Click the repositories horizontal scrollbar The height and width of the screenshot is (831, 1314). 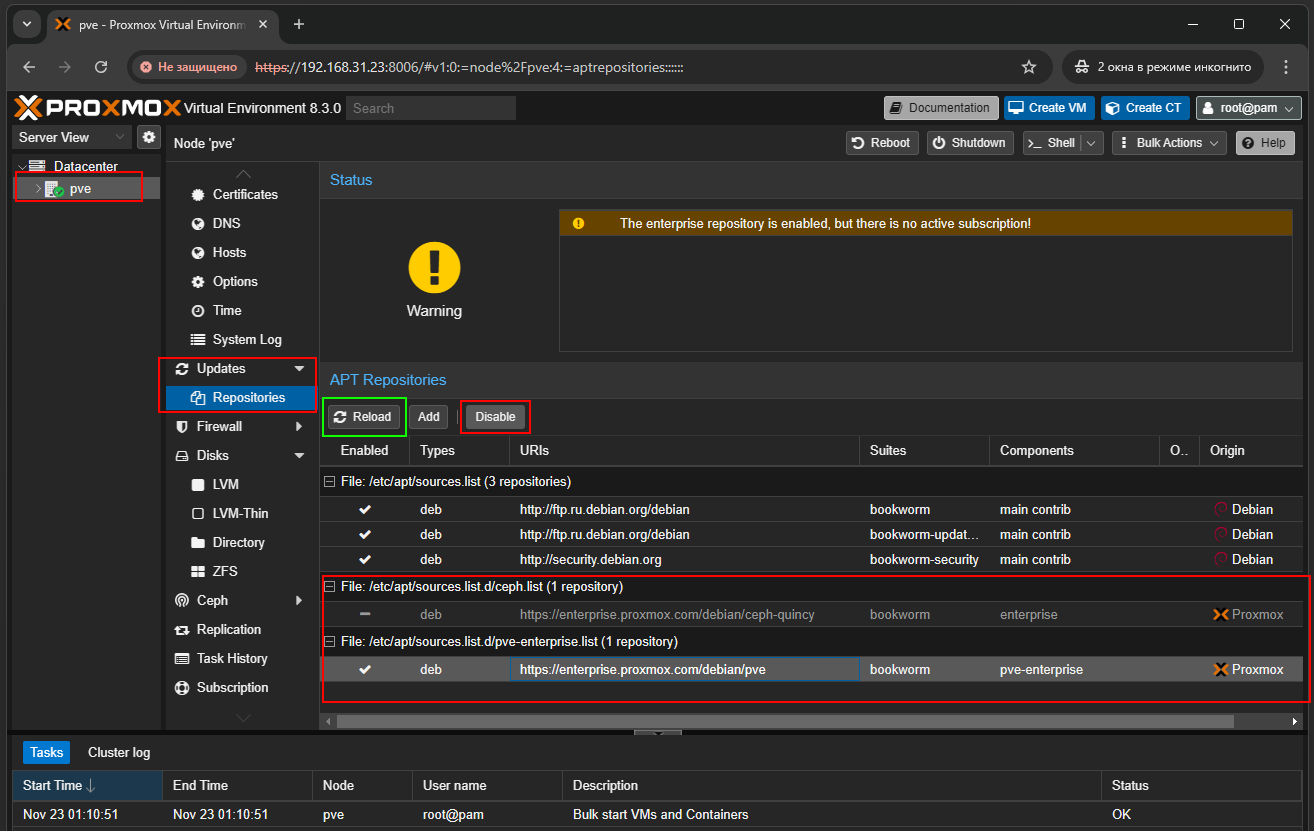[785, 721]
